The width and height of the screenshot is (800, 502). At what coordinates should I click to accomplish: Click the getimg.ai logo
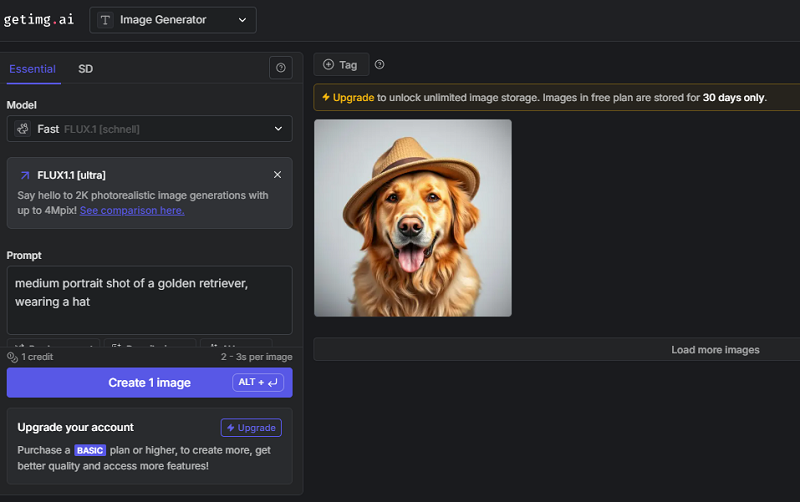tap(38, 20)
